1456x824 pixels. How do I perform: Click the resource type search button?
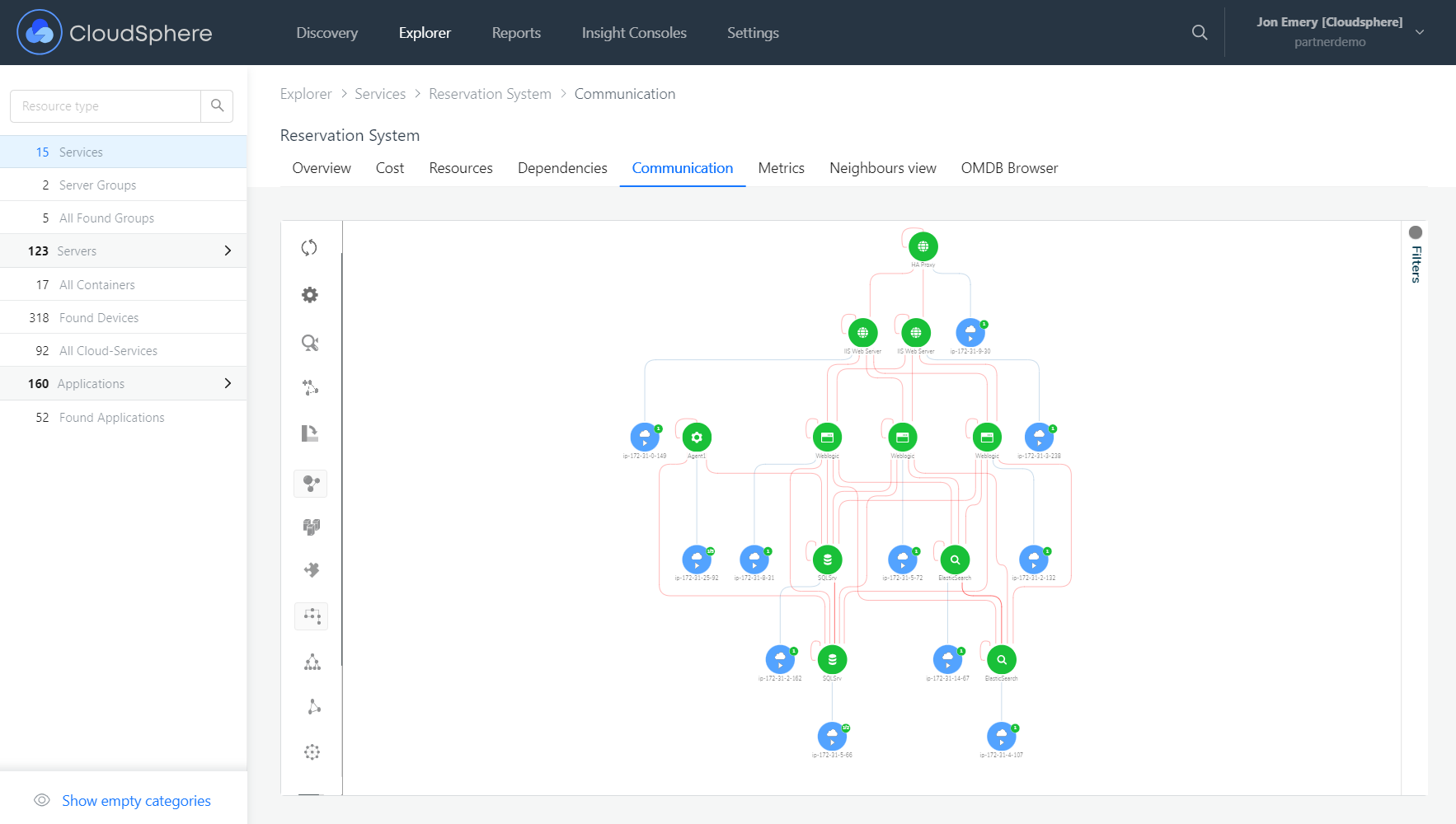217,106
